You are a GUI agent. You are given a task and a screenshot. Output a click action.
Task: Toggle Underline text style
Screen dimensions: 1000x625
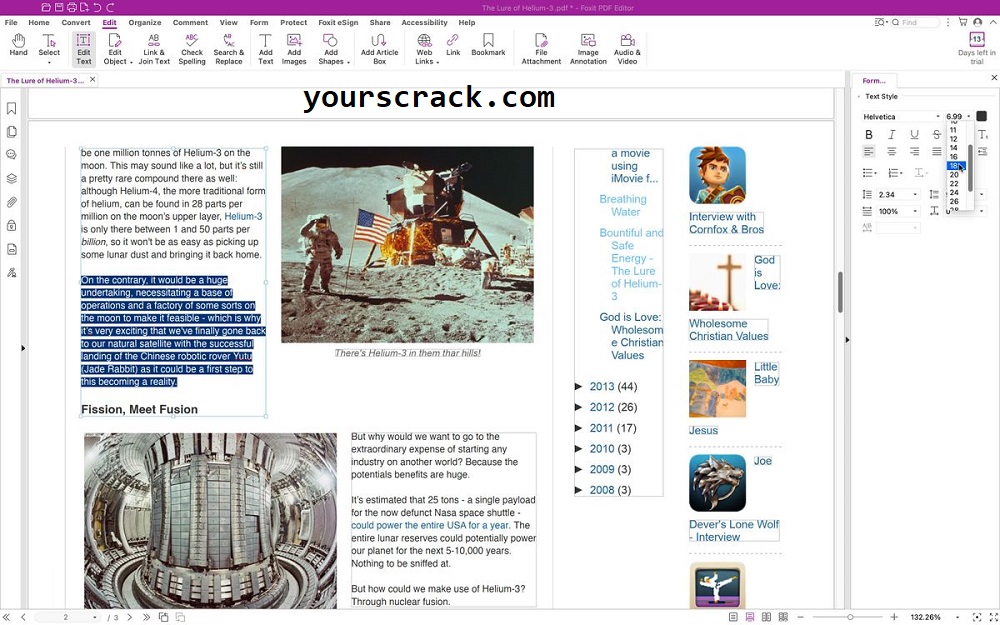915,135
